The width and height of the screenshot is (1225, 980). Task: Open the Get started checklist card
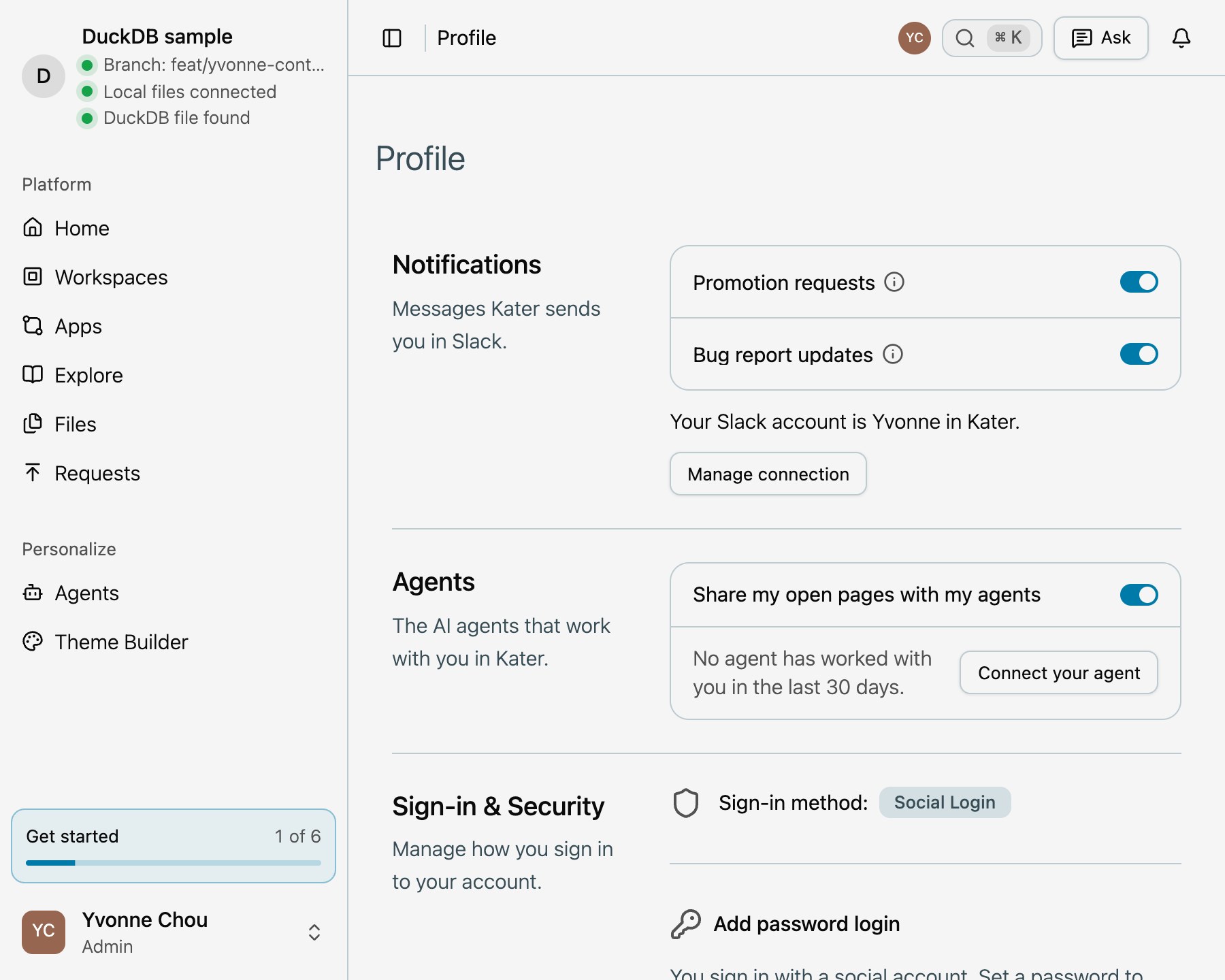click(x=174, y=846)
